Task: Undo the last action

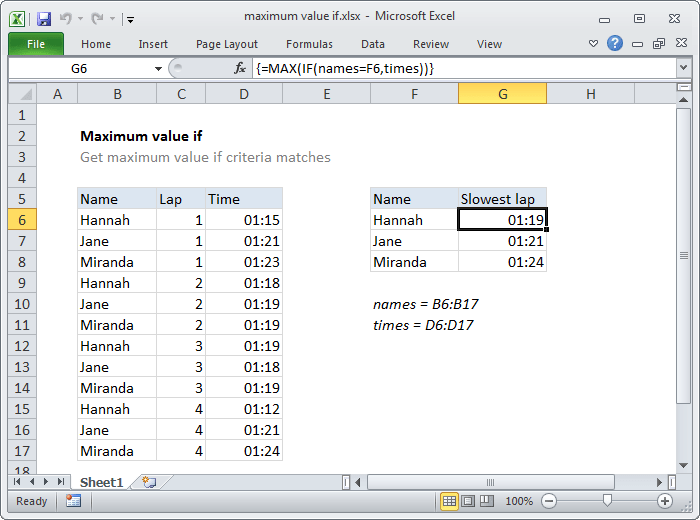Action: (66, 19)
